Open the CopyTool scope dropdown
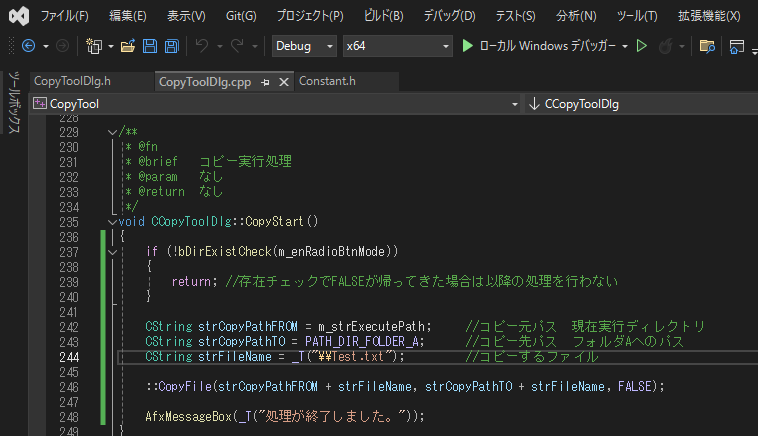Screen dimensions: 758x436 pyautogui.click(x=276, y=104)
